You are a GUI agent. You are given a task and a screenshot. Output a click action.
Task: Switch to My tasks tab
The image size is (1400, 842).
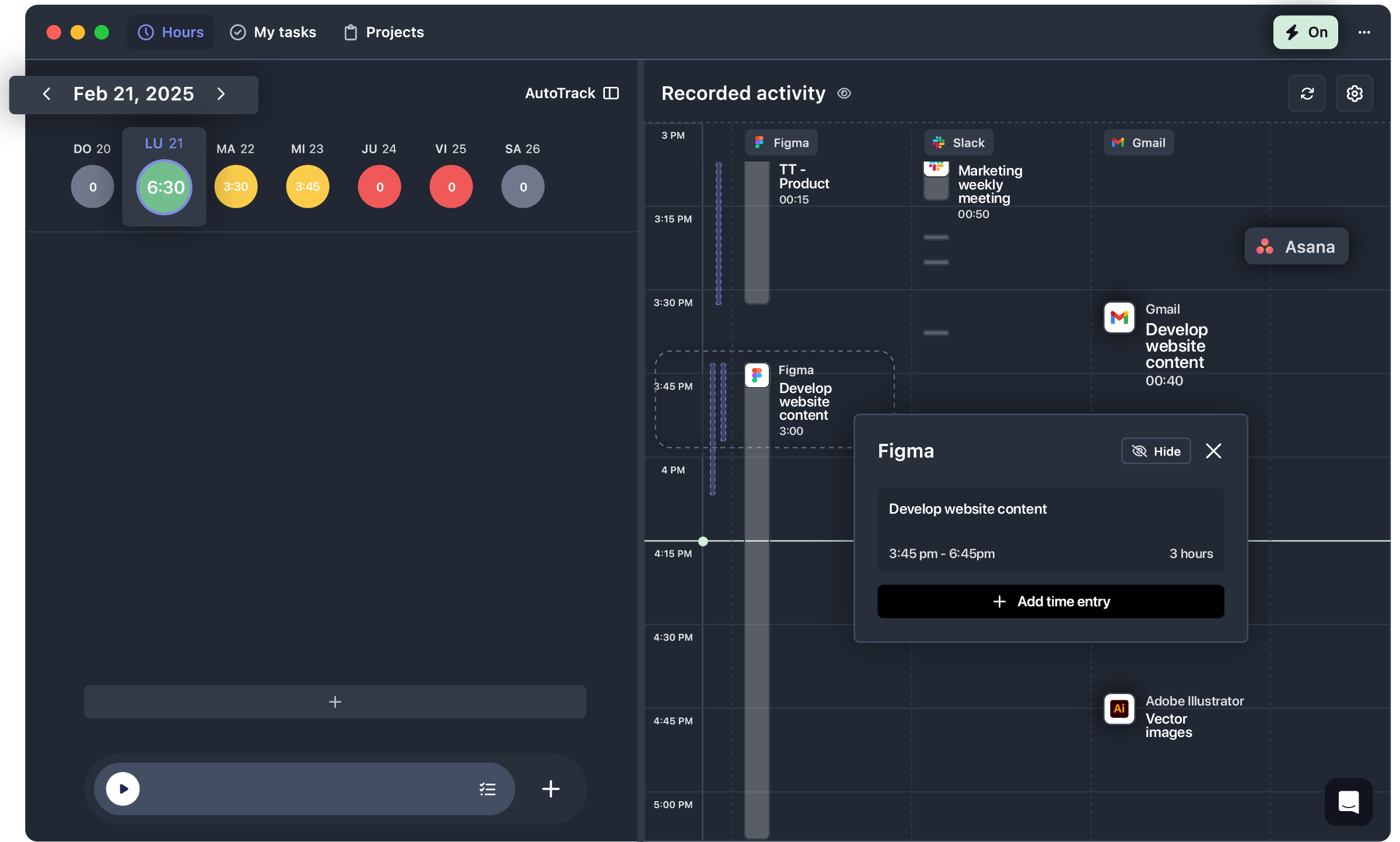pos(273,32)
